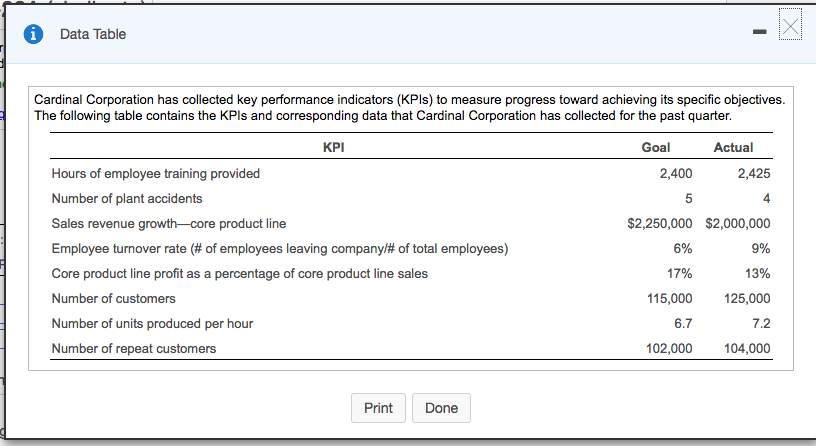Minimize the Data Table dialog with the dash
This screenshot has height=446, width=816.
(759, 32)
